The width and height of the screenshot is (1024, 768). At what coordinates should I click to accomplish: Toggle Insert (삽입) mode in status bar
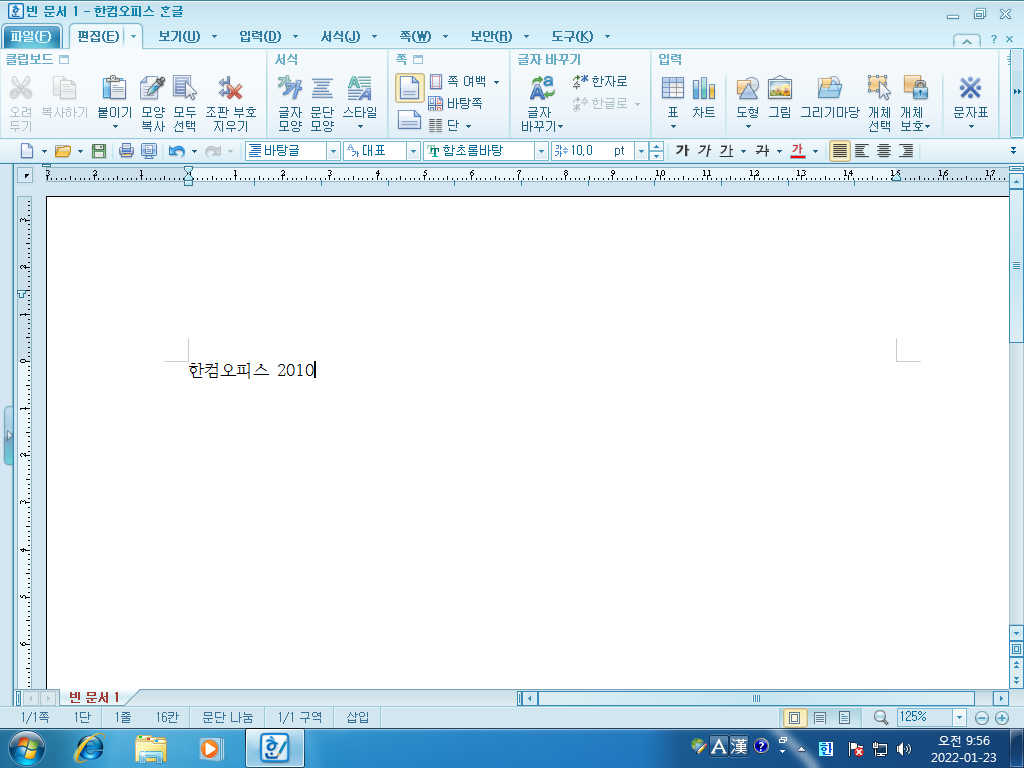click(x=357, y=717)
